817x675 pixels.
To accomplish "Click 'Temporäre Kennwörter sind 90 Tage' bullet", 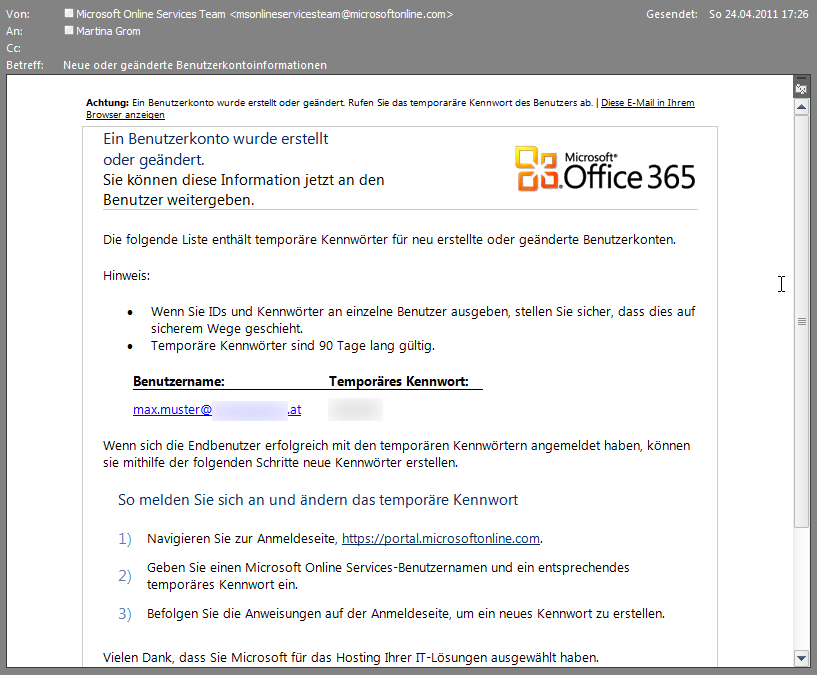I will pos(293,346).
